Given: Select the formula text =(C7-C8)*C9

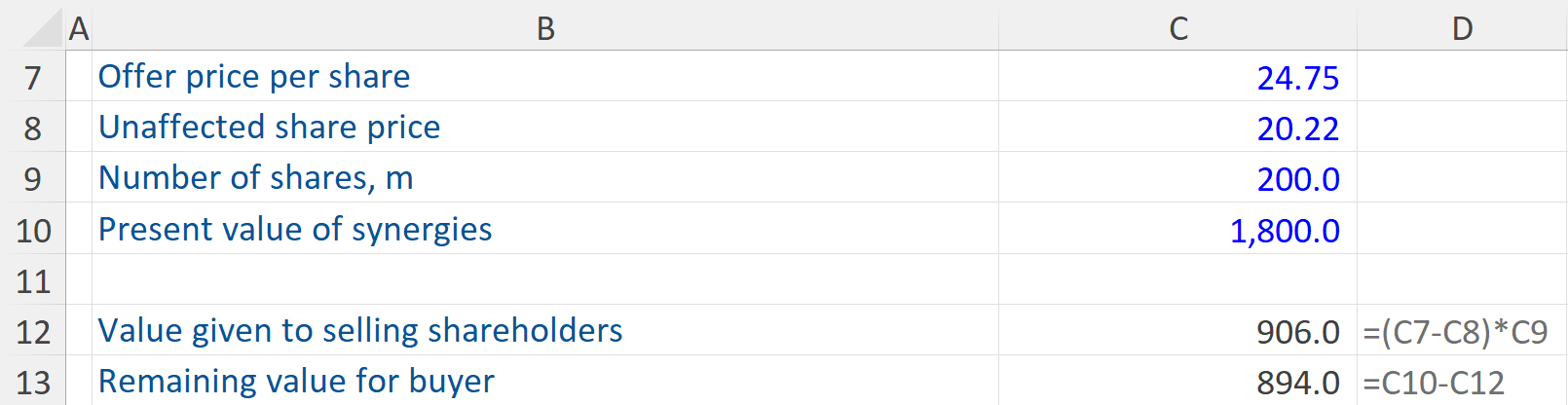Looking at the screenshot, I should (x=1455, y=332).
